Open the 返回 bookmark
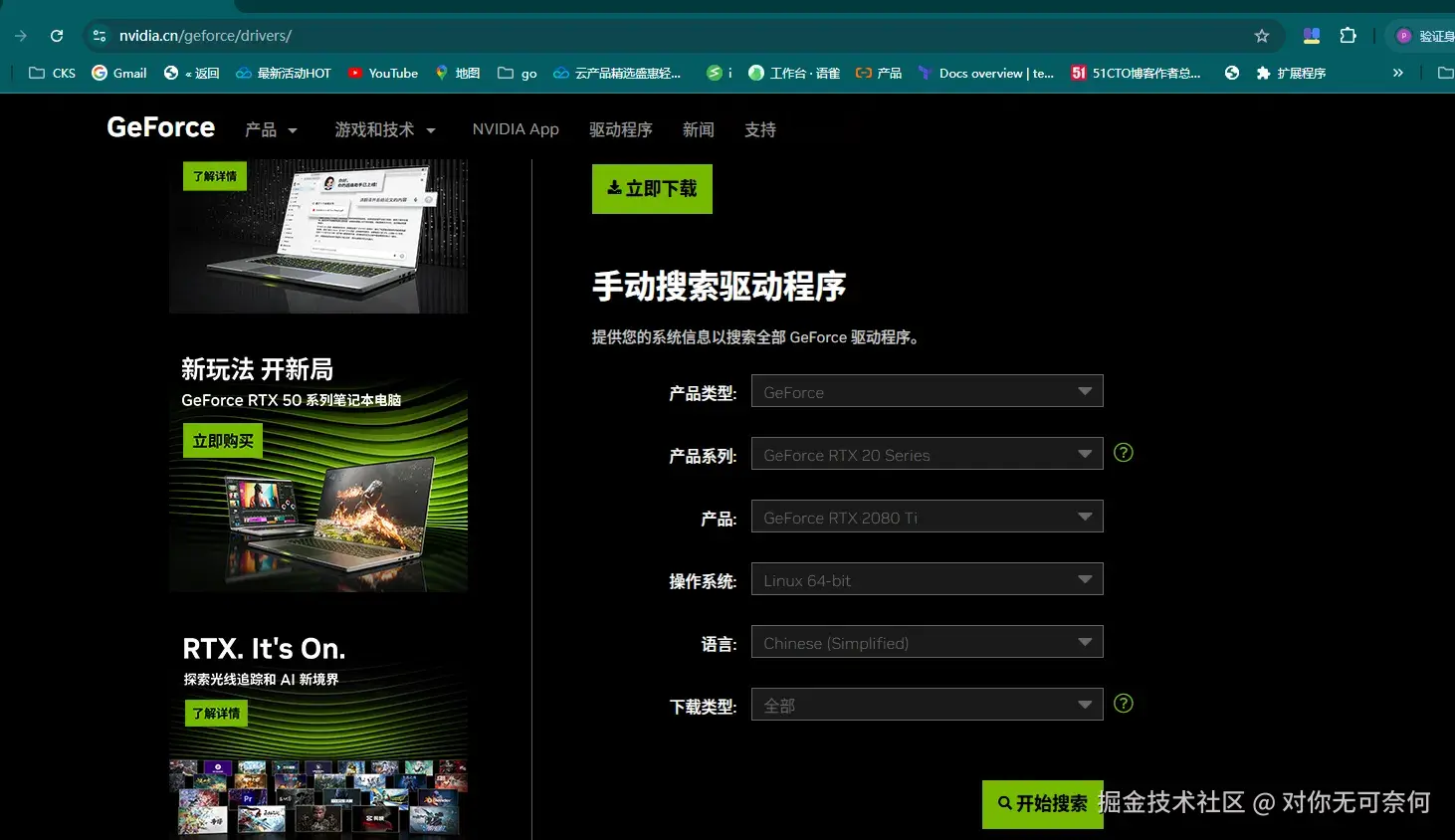 (x=192, y=73)
